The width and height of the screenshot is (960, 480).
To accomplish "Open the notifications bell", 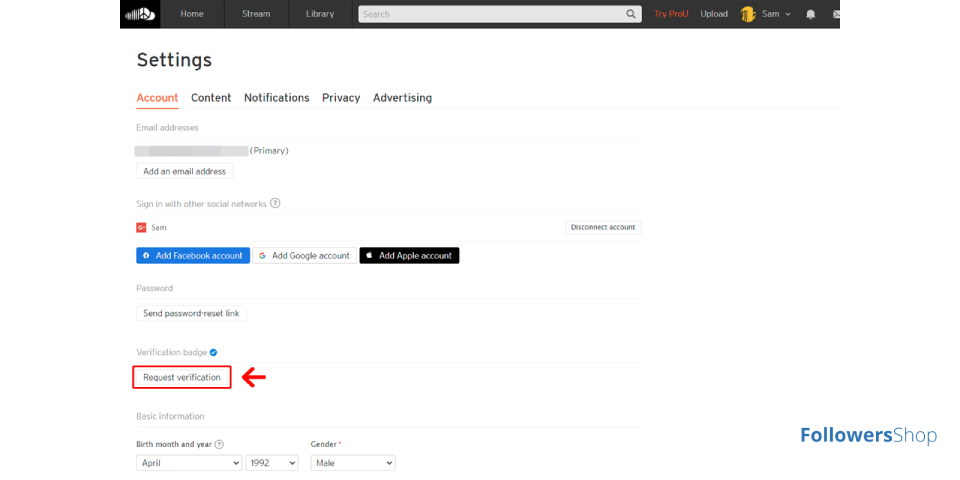I will tap(811, 14).
